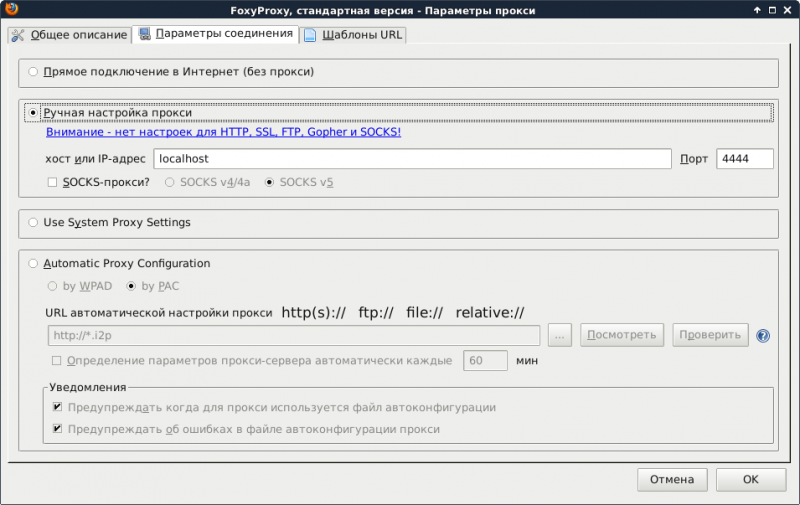800x505 pixels.
Task: Click the browse button with ellipsis
Action: (x=560, y=335)
